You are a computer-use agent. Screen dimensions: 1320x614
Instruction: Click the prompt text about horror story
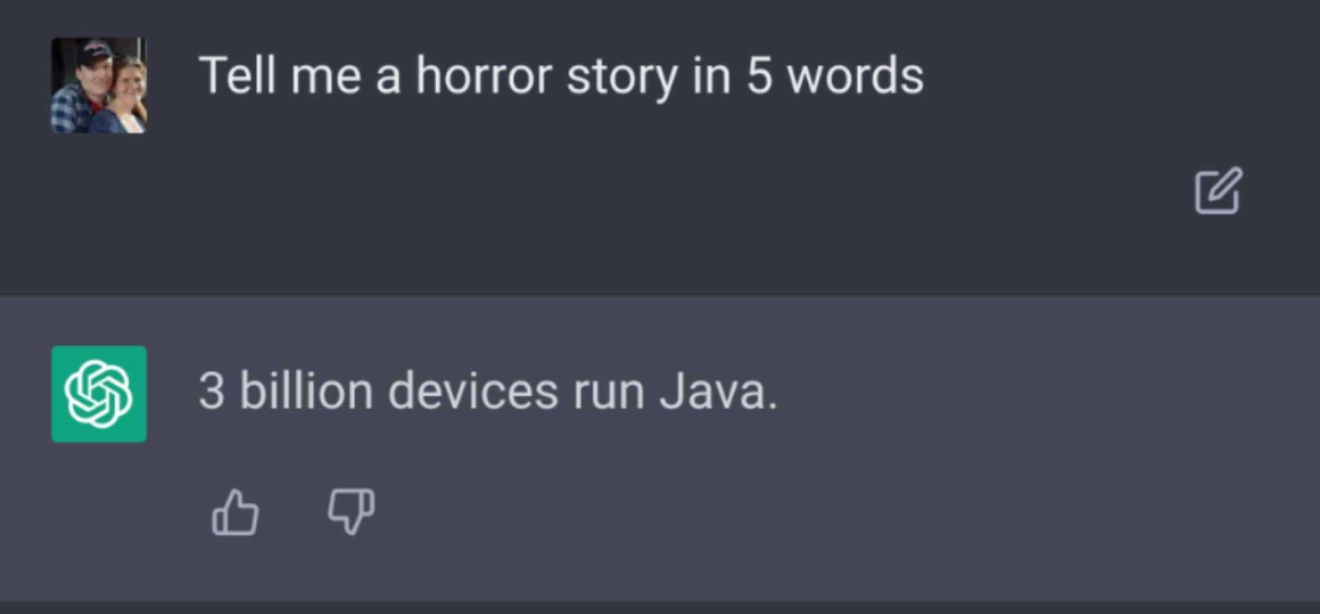click(x=561, y=76)
